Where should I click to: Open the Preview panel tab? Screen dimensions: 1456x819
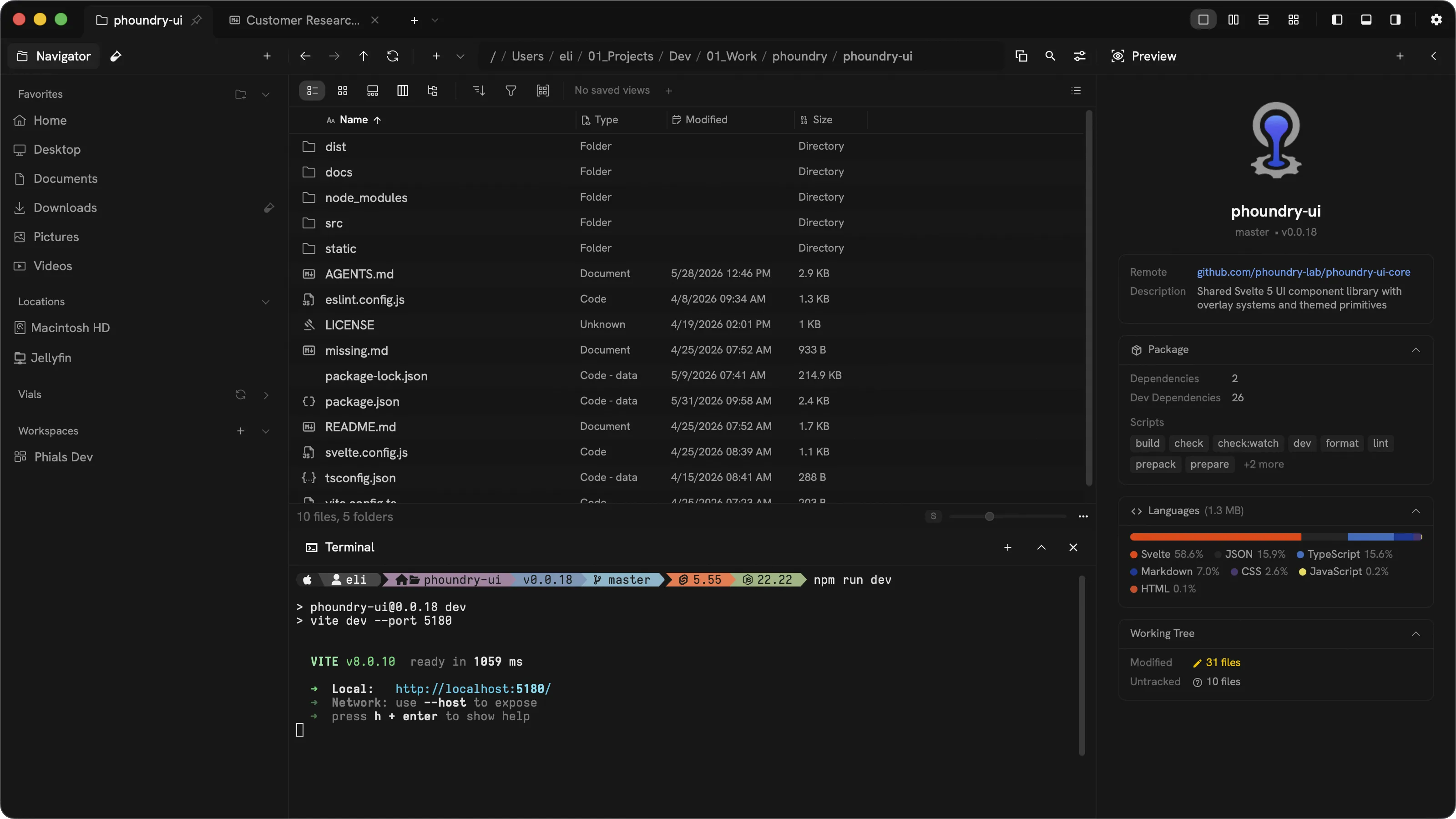[x=1143, y=56]
